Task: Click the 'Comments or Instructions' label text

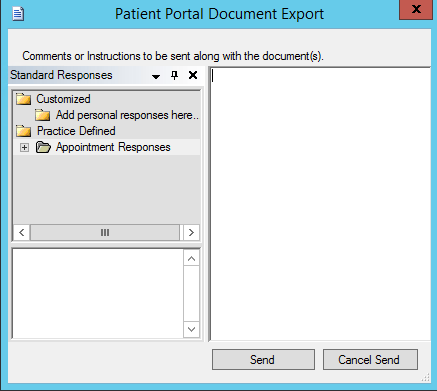Action: 173,56
